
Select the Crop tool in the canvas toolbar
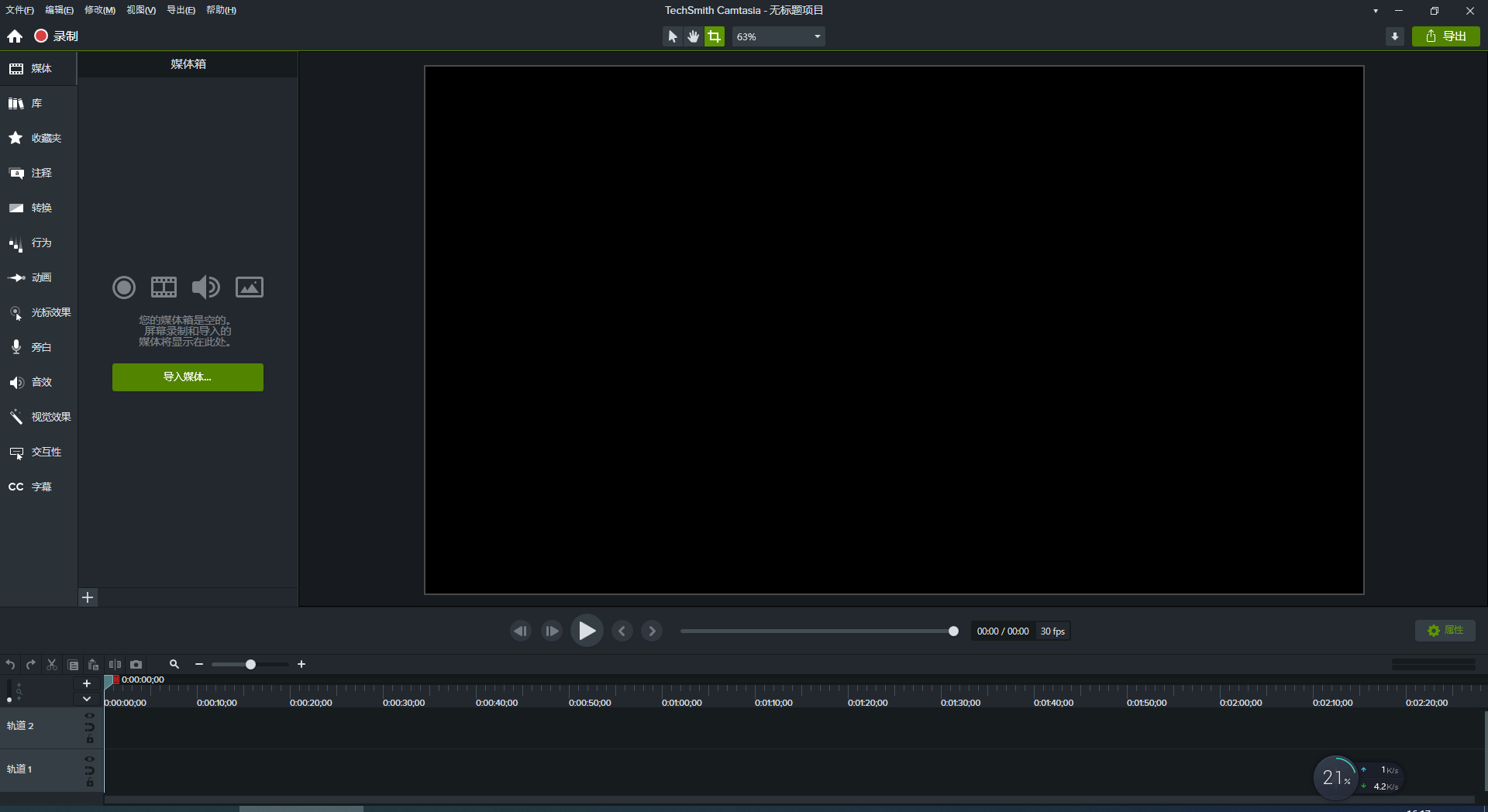[714, 36]
